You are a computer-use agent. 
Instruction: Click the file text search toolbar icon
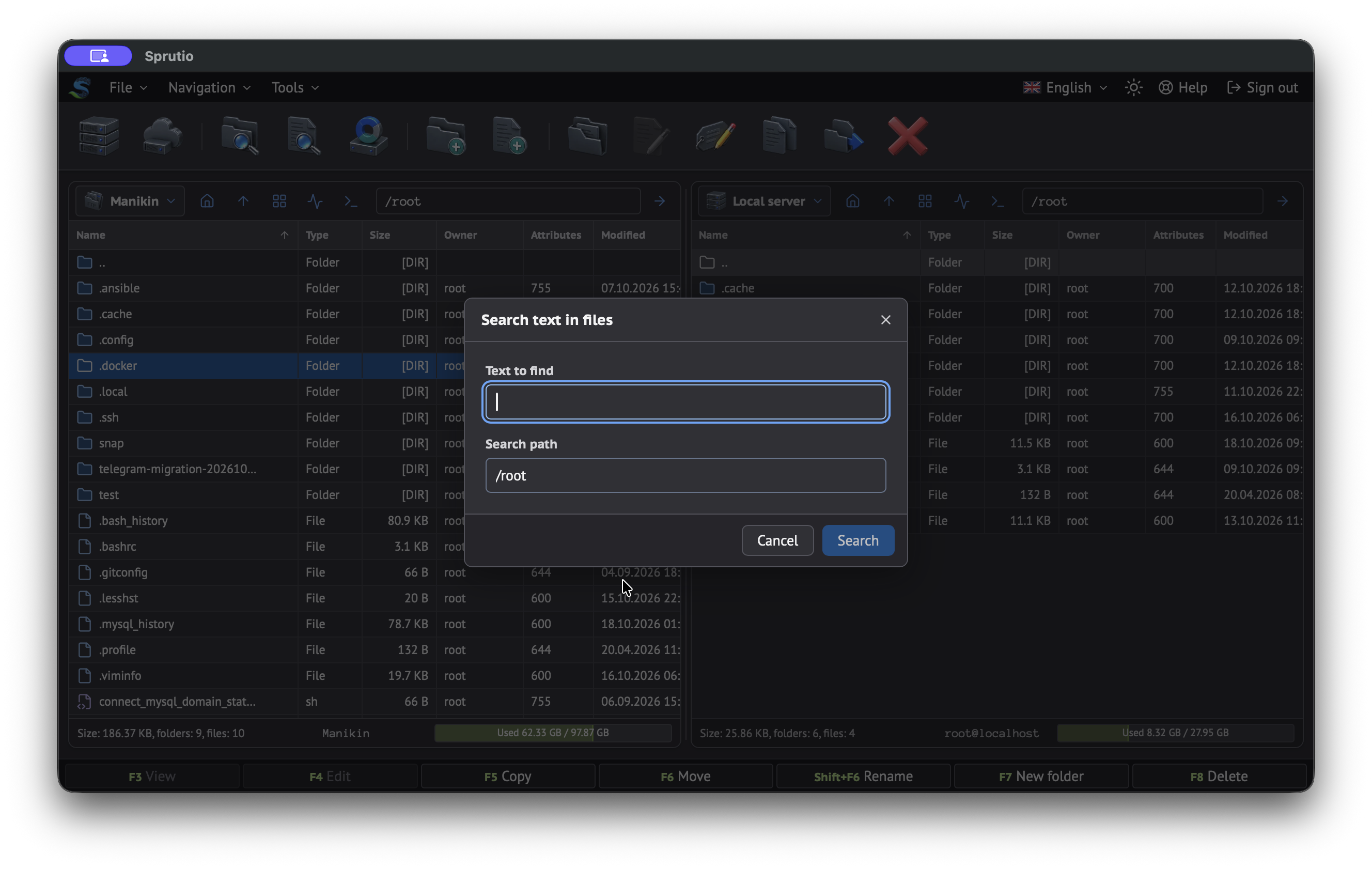coord(304,136)
